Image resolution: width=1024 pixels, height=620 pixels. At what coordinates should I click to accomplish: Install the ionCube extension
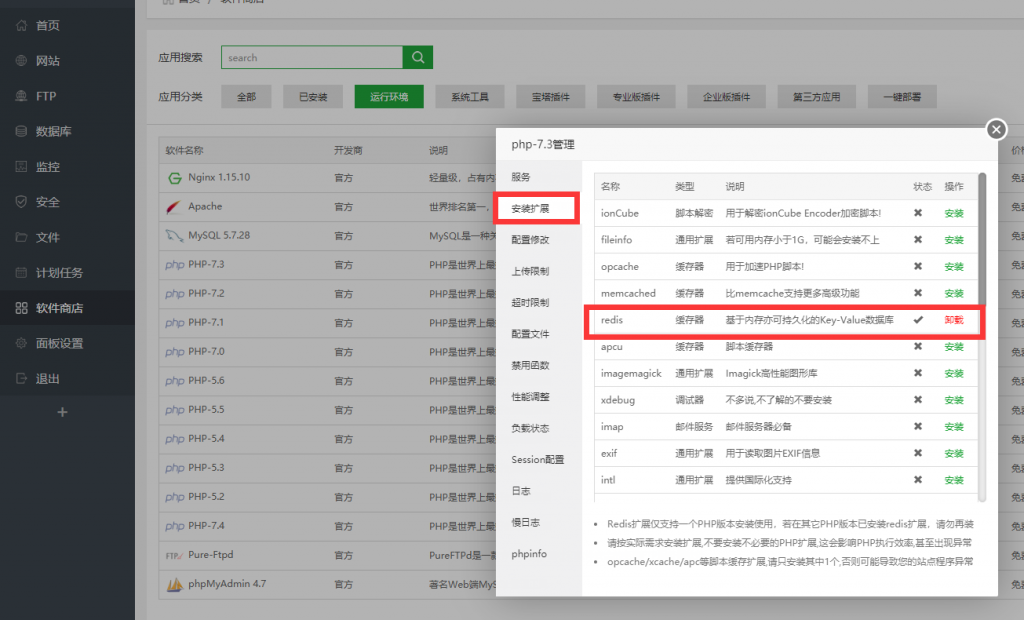pos(954,213)
